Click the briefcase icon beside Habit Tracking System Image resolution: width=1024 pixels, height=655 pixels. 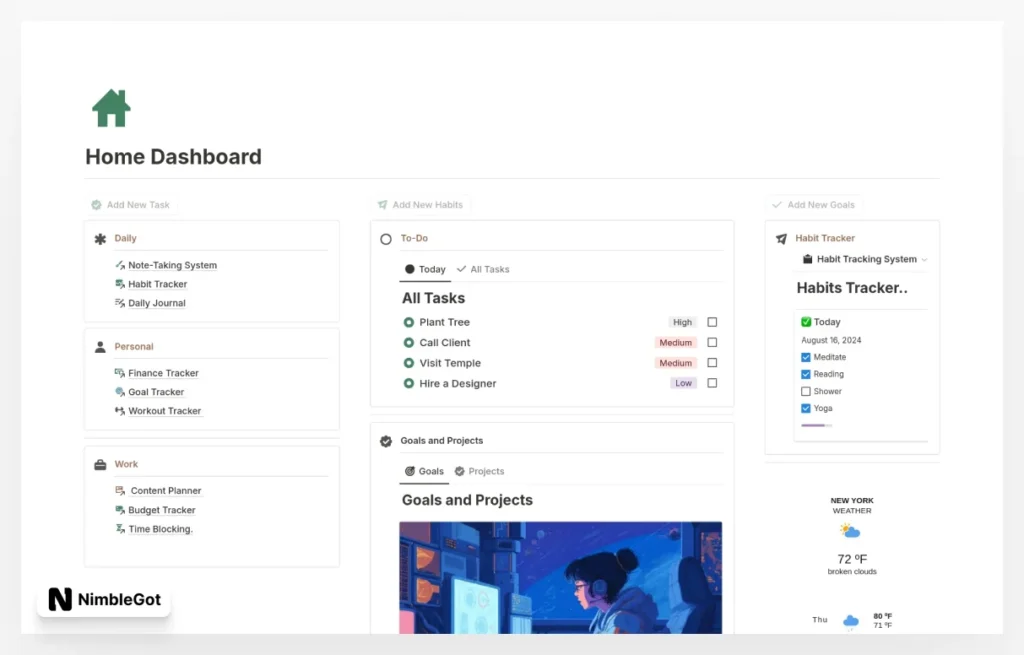(x=807, y=259)
